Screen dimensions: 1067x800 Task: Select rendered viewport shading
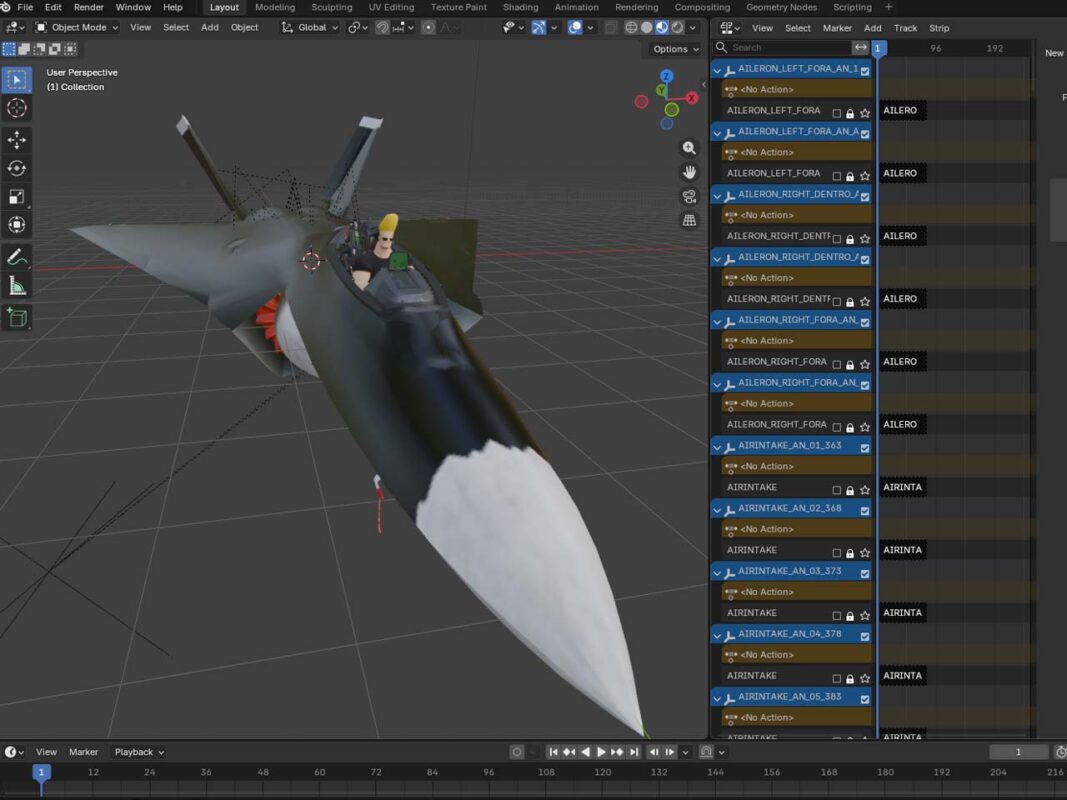click(678, 27)
